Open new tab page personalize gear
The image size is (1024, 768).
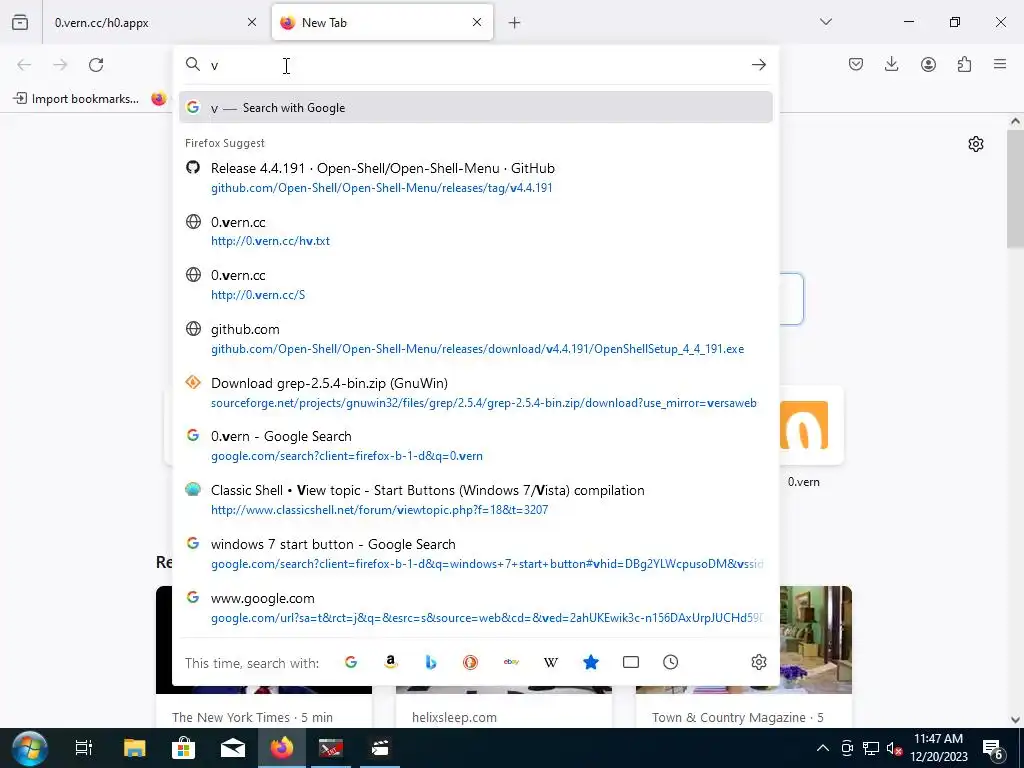point(976,144)
